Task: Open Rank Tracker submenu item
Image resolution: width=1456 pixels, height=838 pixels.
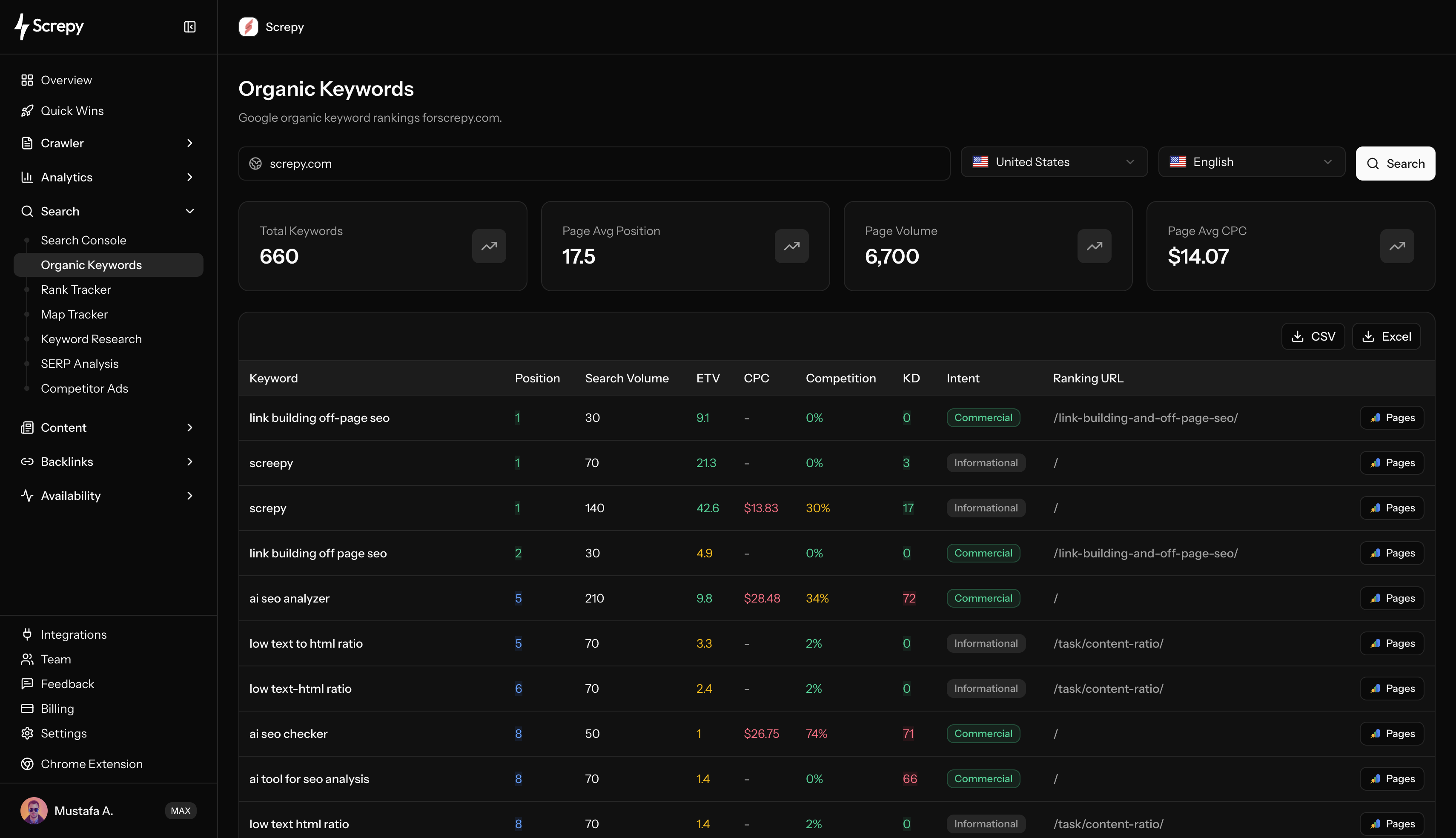Action: tap(76, 290)
